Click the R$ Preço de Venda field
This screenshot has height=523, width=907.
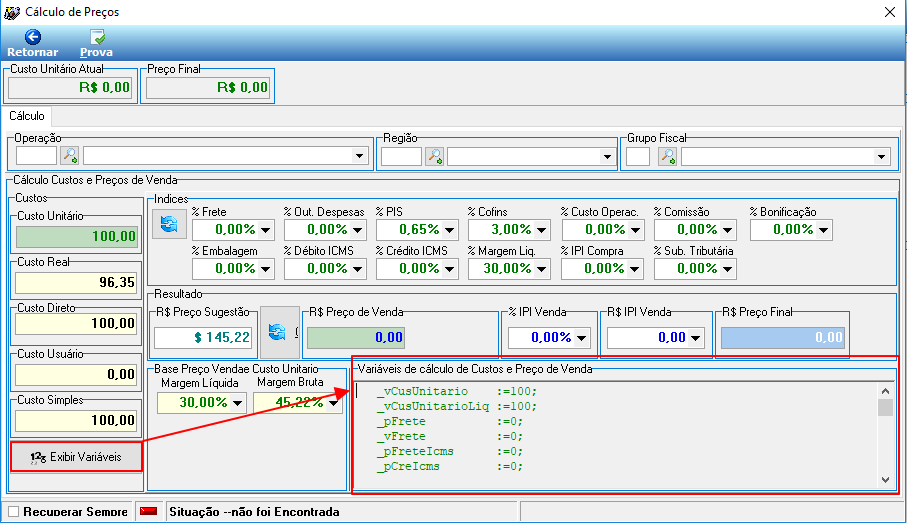(356, 337)
